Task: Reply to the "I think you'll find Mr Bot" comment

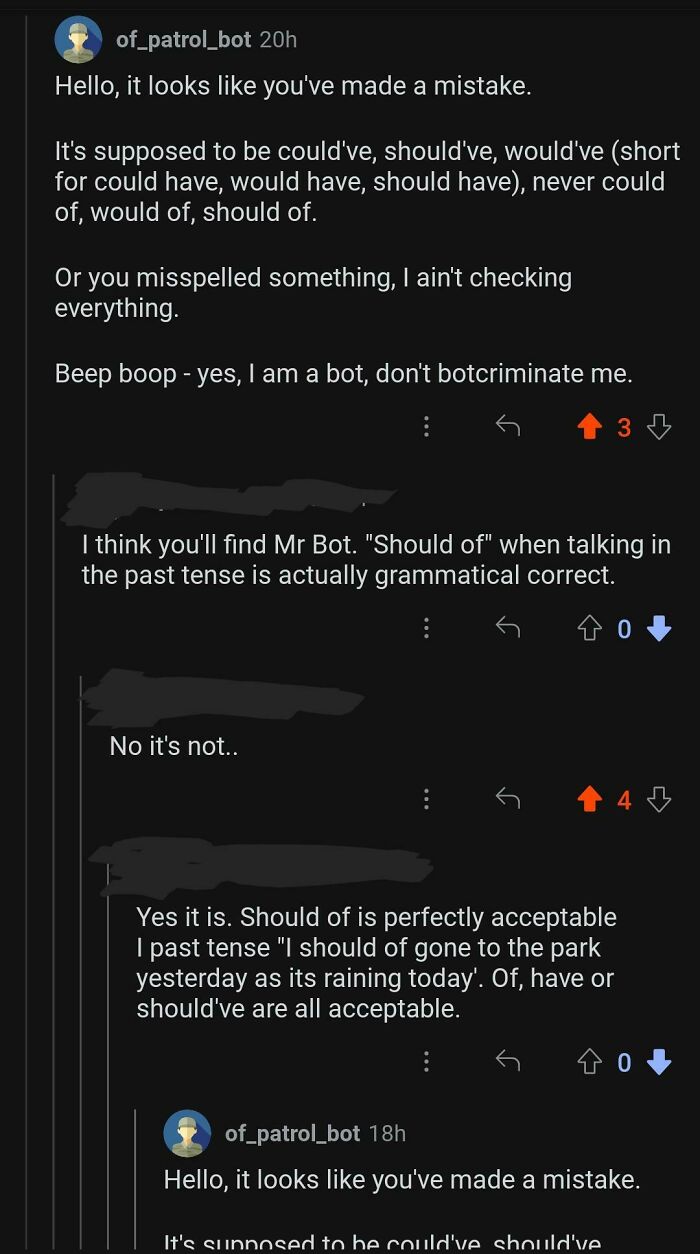Action: point(507,628)
